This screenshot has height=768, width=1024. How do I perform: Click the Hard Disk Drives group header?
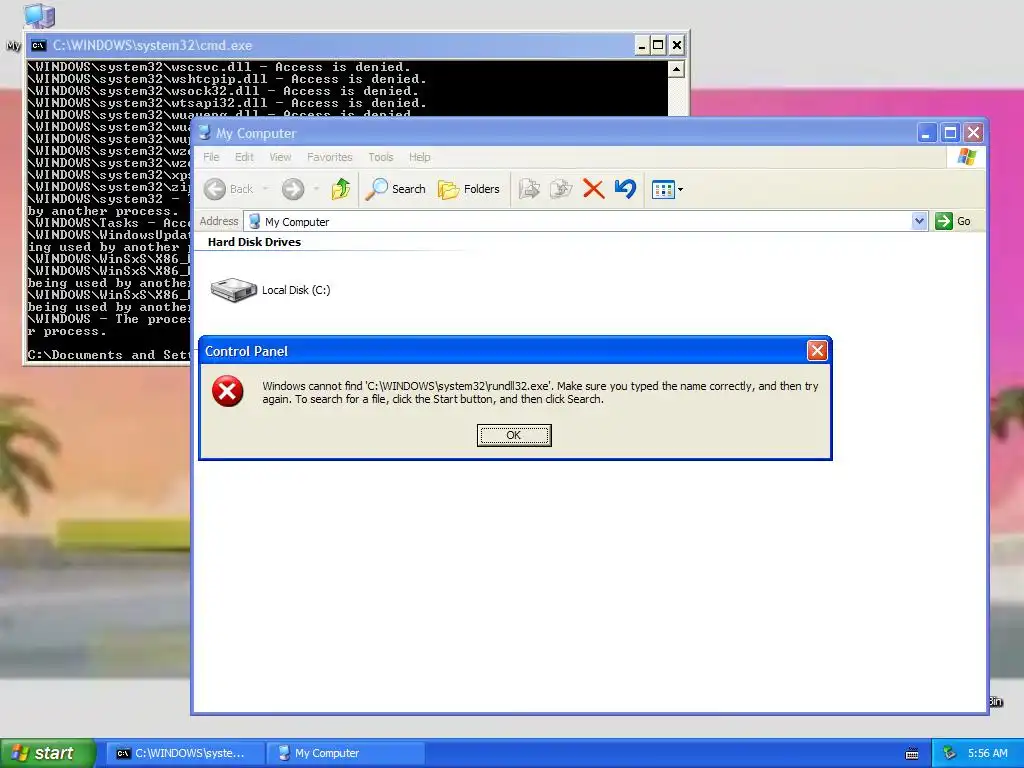(254, 242)
